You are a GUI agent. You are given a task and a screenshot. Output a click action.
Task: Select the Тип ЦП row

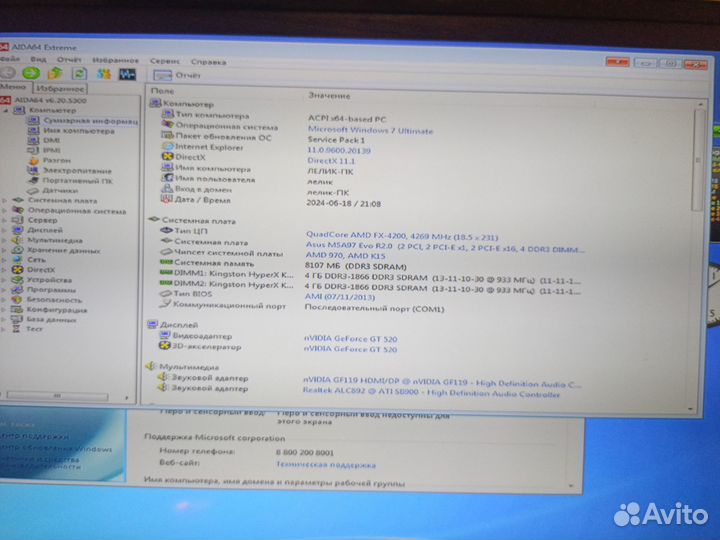pyautogui.click(x=330, y=234)
